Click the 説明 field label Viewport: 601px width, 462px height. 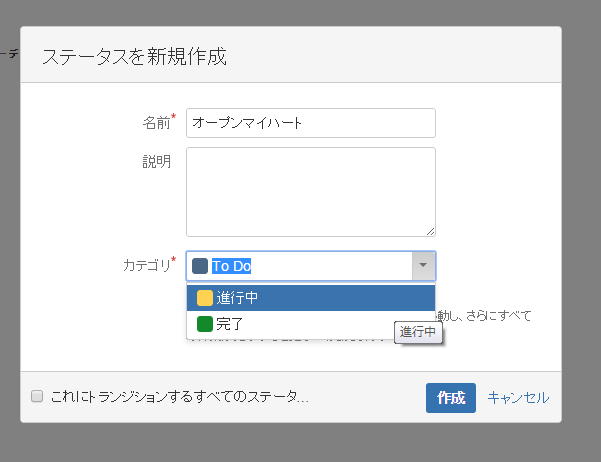click(x=156, y=162)
